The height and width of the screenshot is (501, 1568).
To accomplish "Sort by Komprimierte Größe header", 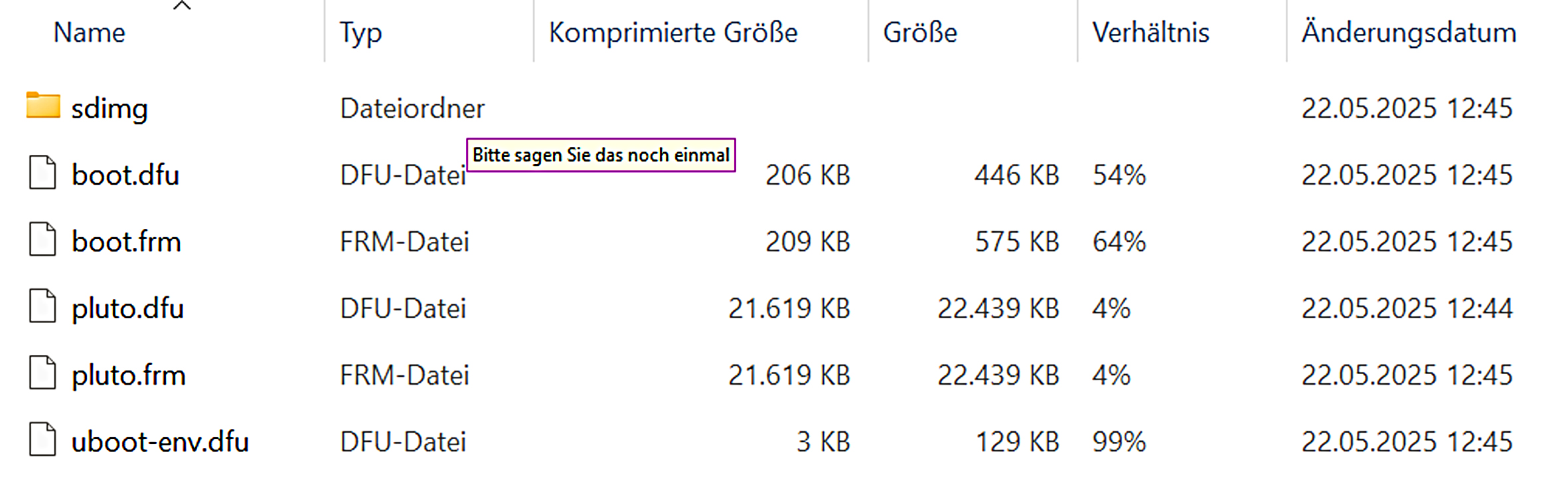I will tap(672, 32).
